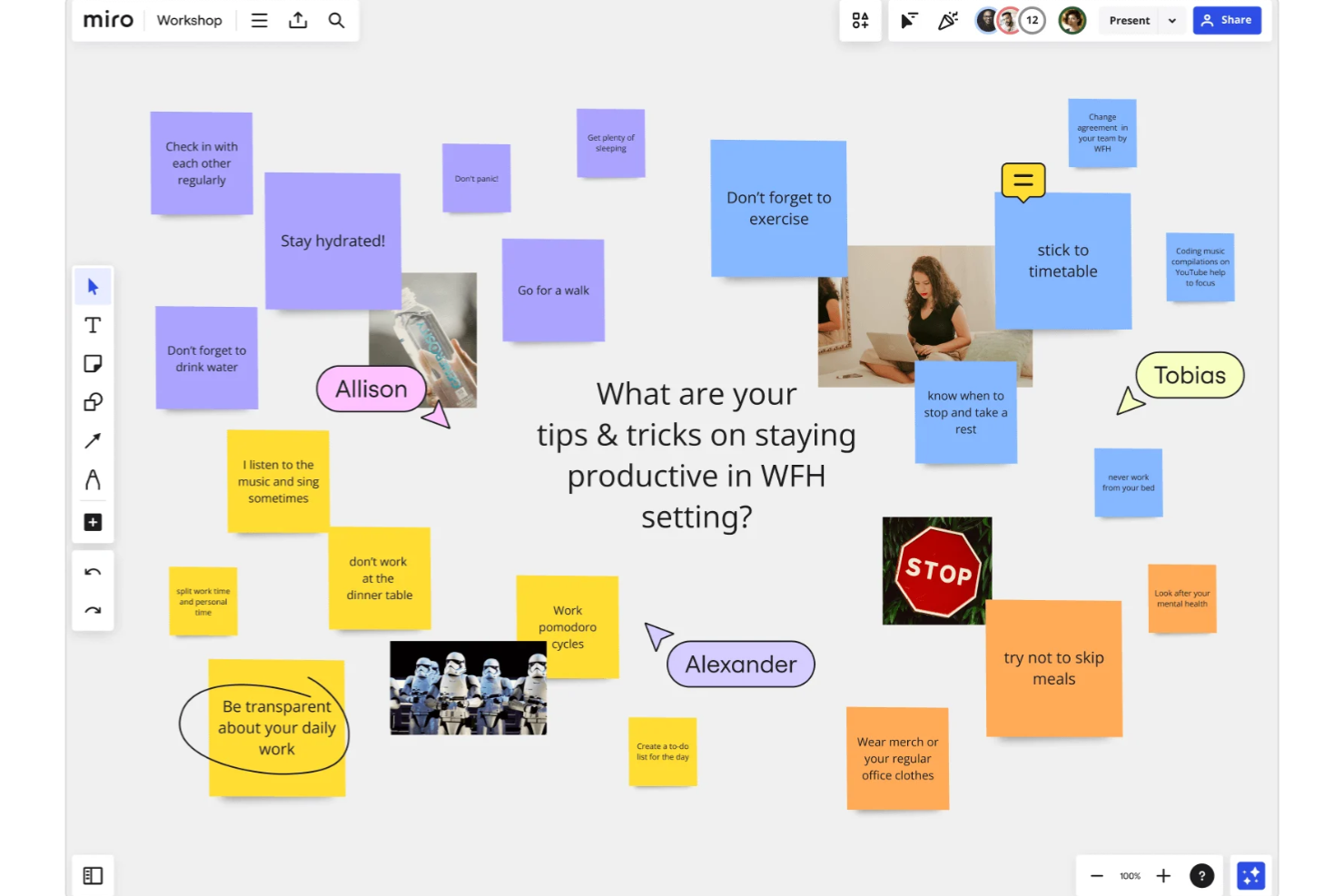This screenshot has height=896, width=1344.
Task: Toggle the collaborators' cursors icon
Action: point(909,20)
